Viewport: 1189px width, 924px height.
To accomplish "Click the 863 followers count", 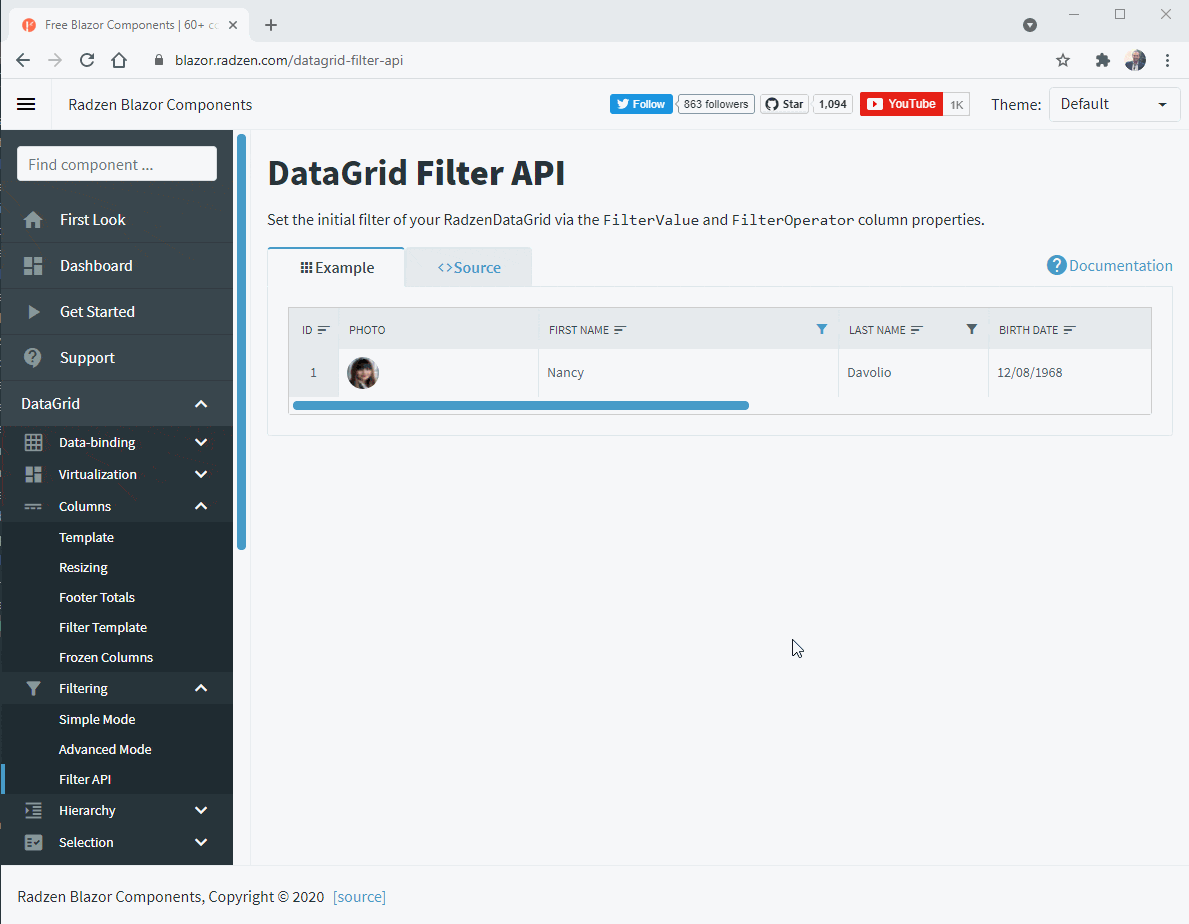I will pyautogui.click(x=716, y=104).
